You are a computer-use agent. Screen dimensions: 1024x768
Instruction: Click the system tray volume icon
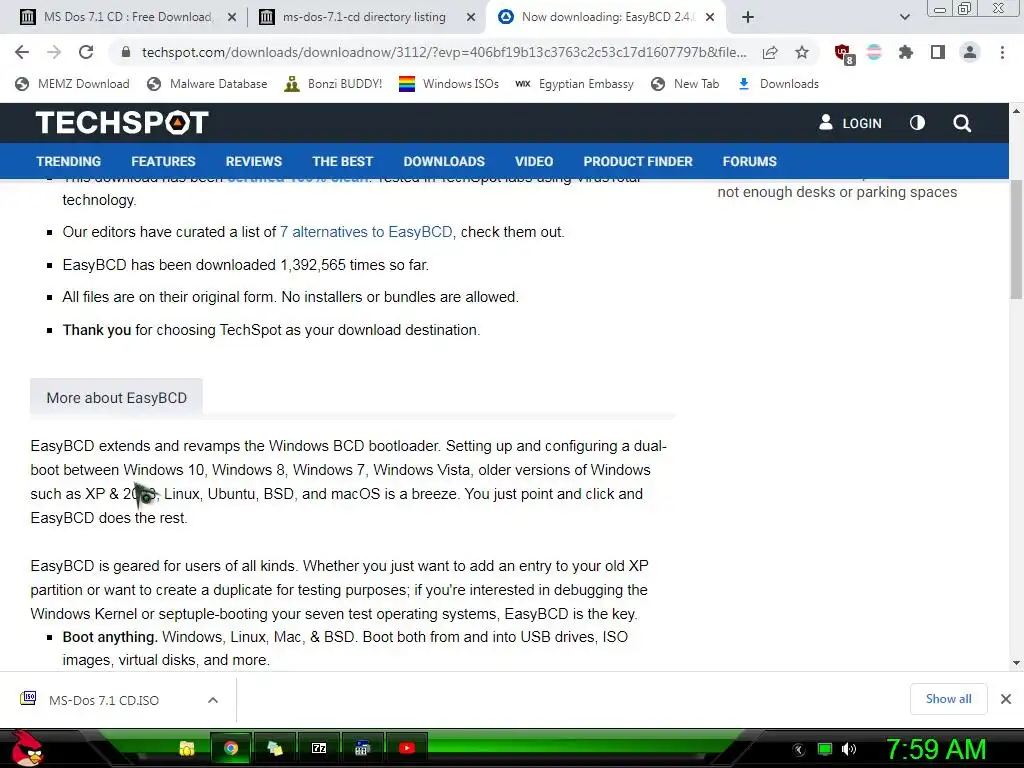point(849,749)
